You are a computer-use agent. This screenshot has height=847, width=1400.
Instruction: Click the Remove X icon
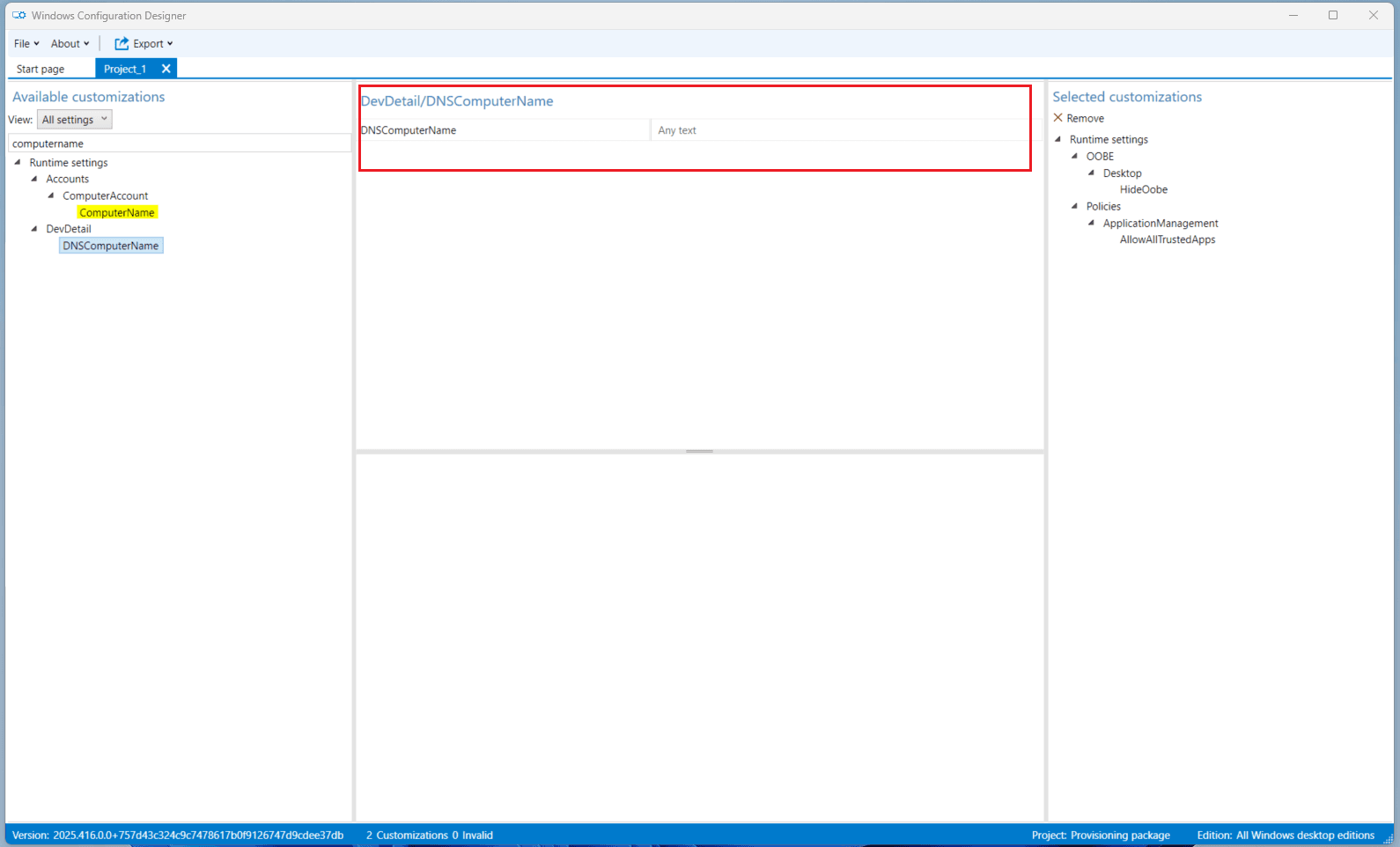[1058, 118]
